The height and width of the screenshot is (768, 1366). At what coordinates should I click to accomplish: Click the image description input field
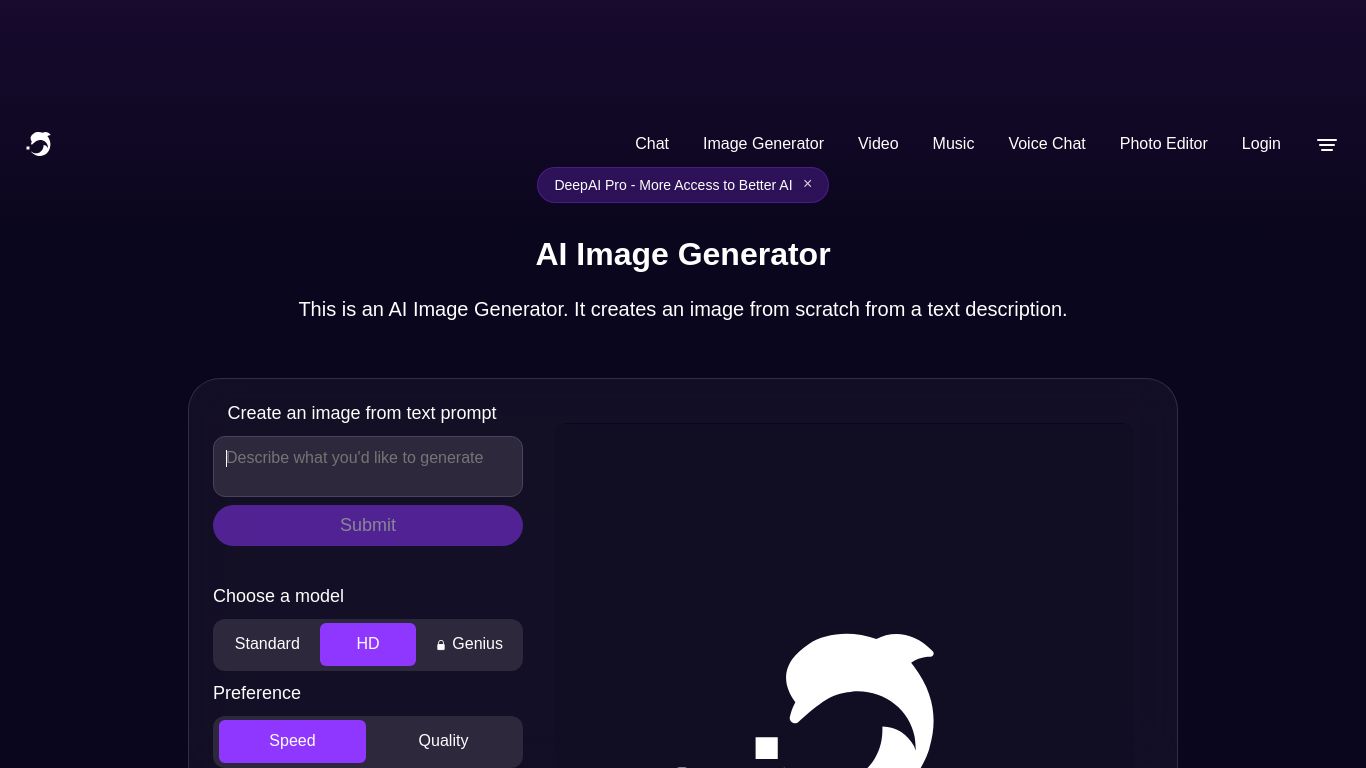[x=368, y=466]
